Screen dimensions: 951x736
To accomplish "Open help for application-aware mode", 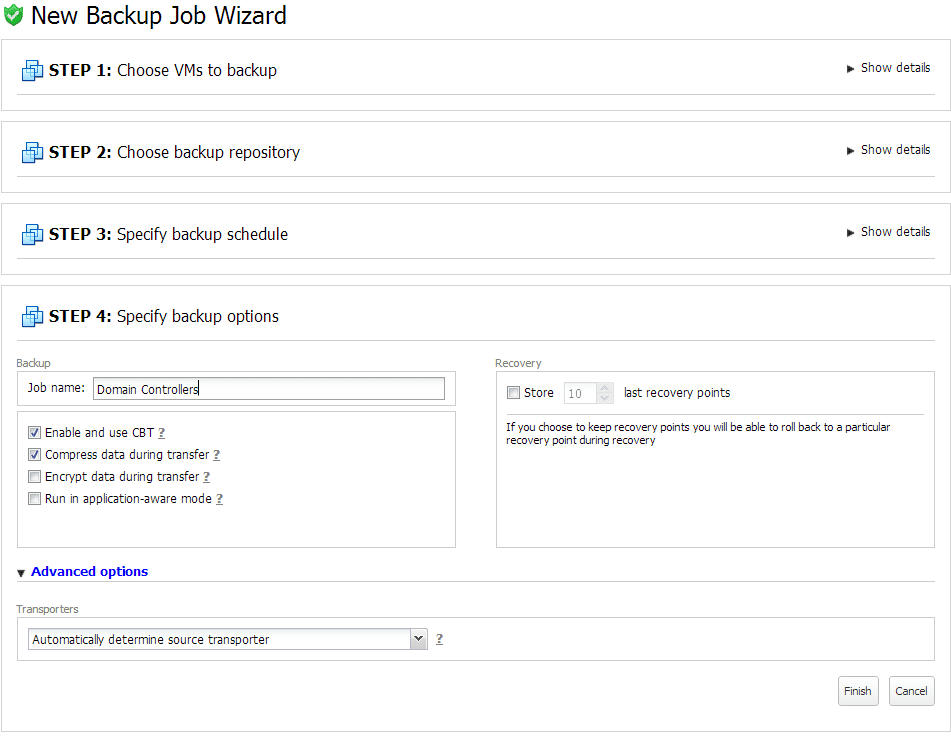I will (220, 499).
